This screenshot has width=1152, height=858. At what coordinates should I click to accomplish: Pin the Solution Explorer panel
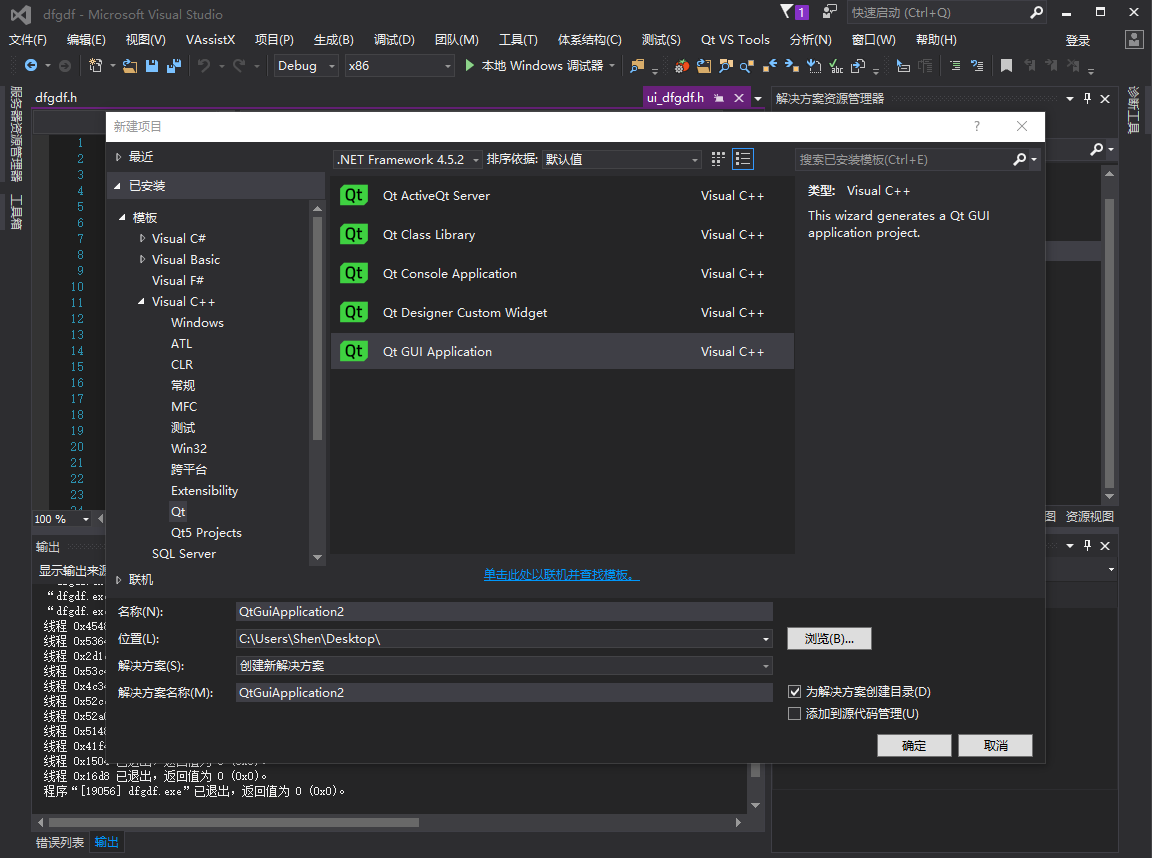[1087, 98]
